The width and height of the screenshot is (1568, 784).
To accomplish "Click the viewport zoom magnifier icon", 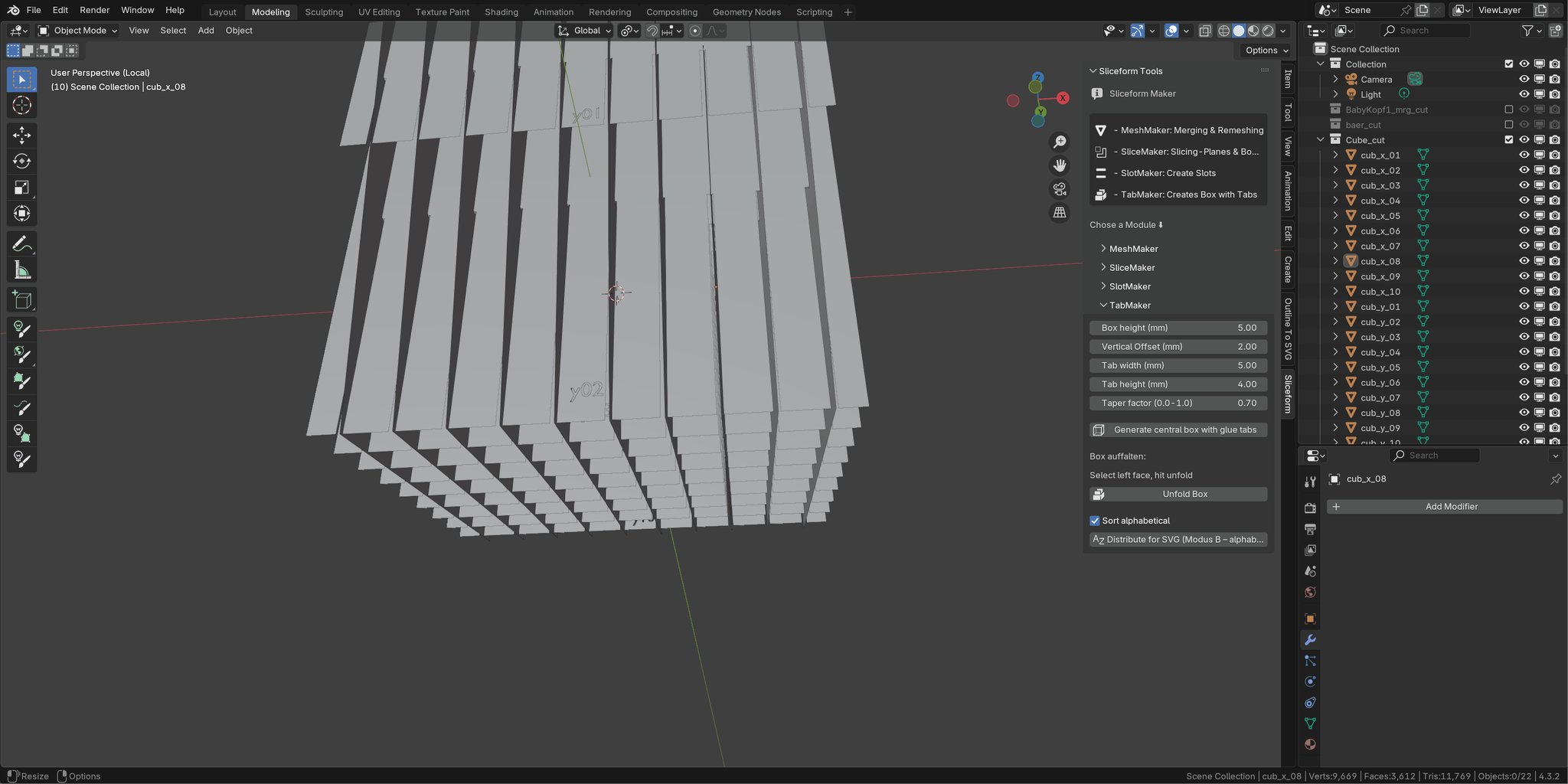I will (x=1060, y=141).
